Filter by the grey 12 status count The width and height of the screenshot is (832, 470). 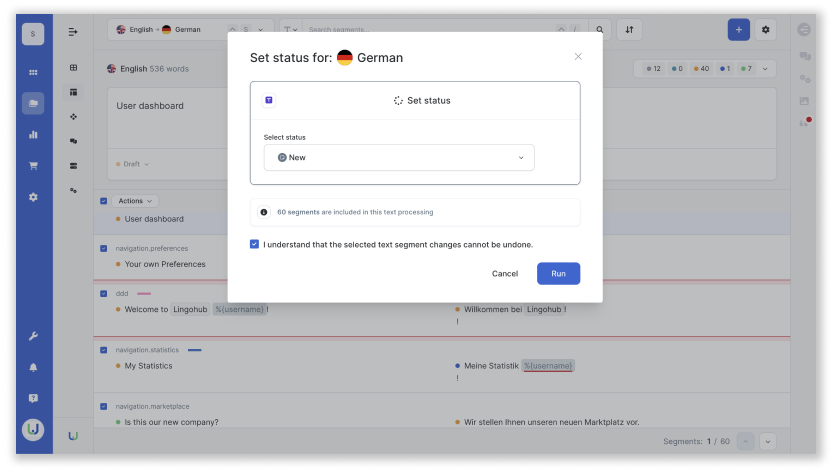[653, 68]
